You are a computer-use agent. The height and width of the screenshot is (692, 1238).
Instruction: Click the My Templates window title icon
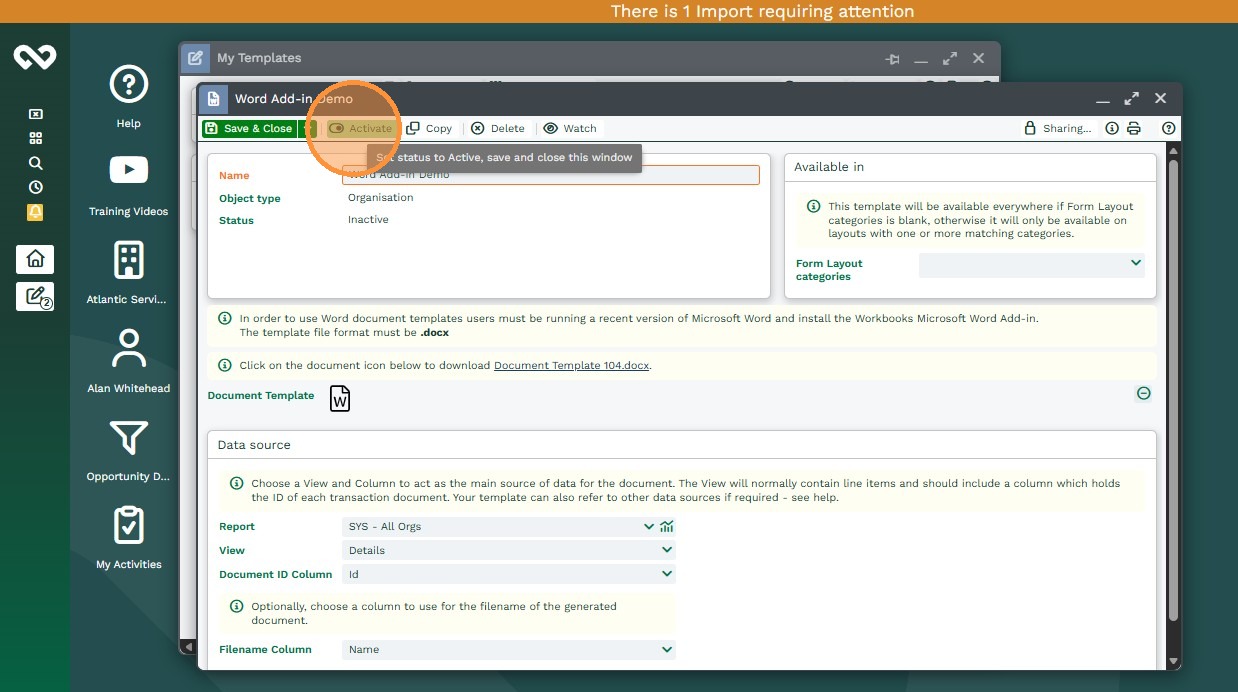point(196,58)
